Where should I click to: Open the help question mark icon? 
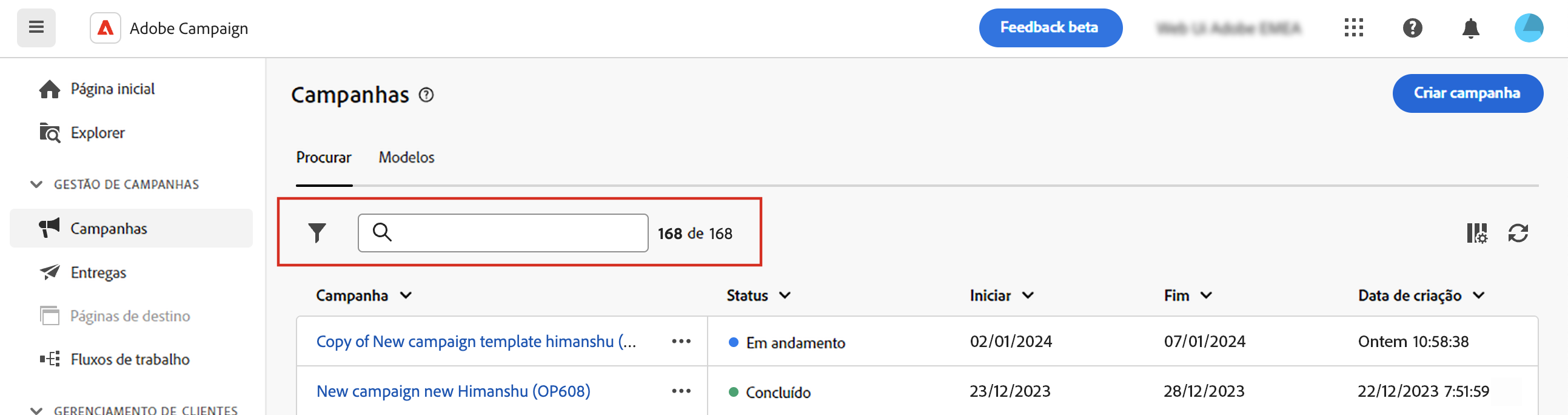point(1412,27)
